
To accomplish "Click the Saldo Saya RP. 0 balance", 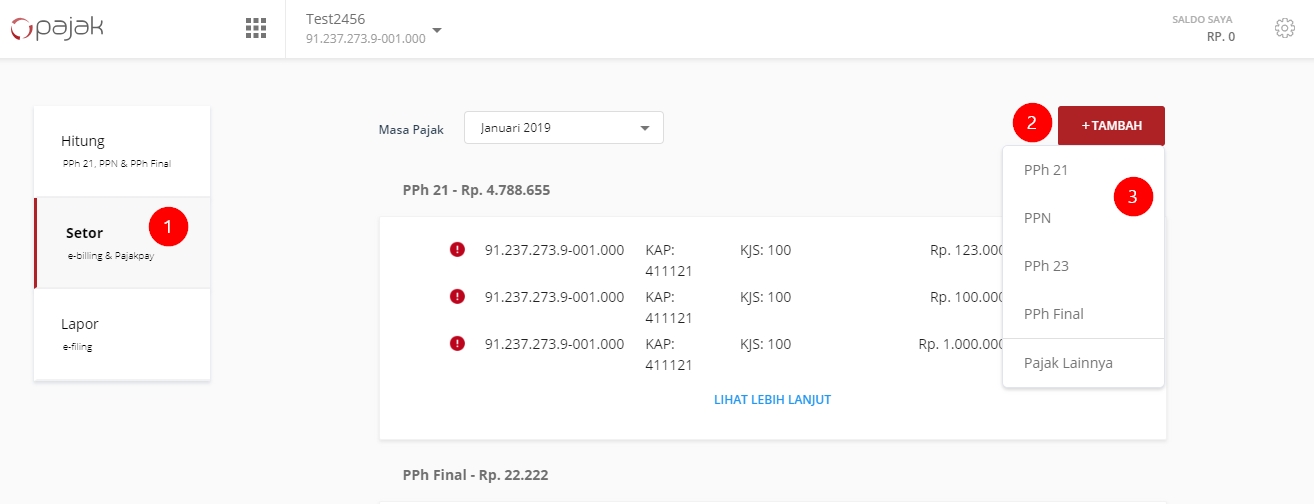I will pos(1203,28).
